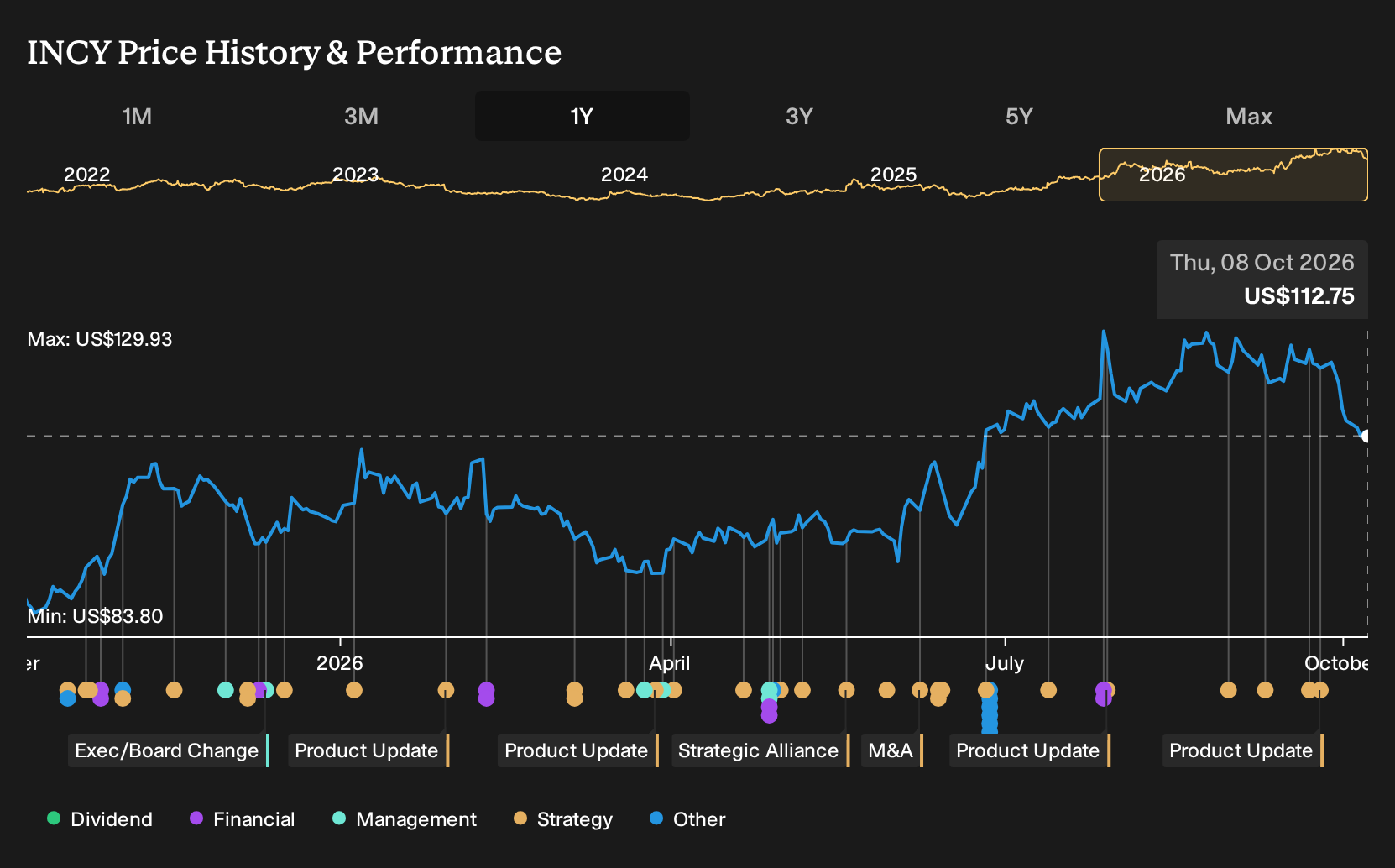Jump overview chart to 2025 label
1395x868 pixels.
tap(893, 175)
